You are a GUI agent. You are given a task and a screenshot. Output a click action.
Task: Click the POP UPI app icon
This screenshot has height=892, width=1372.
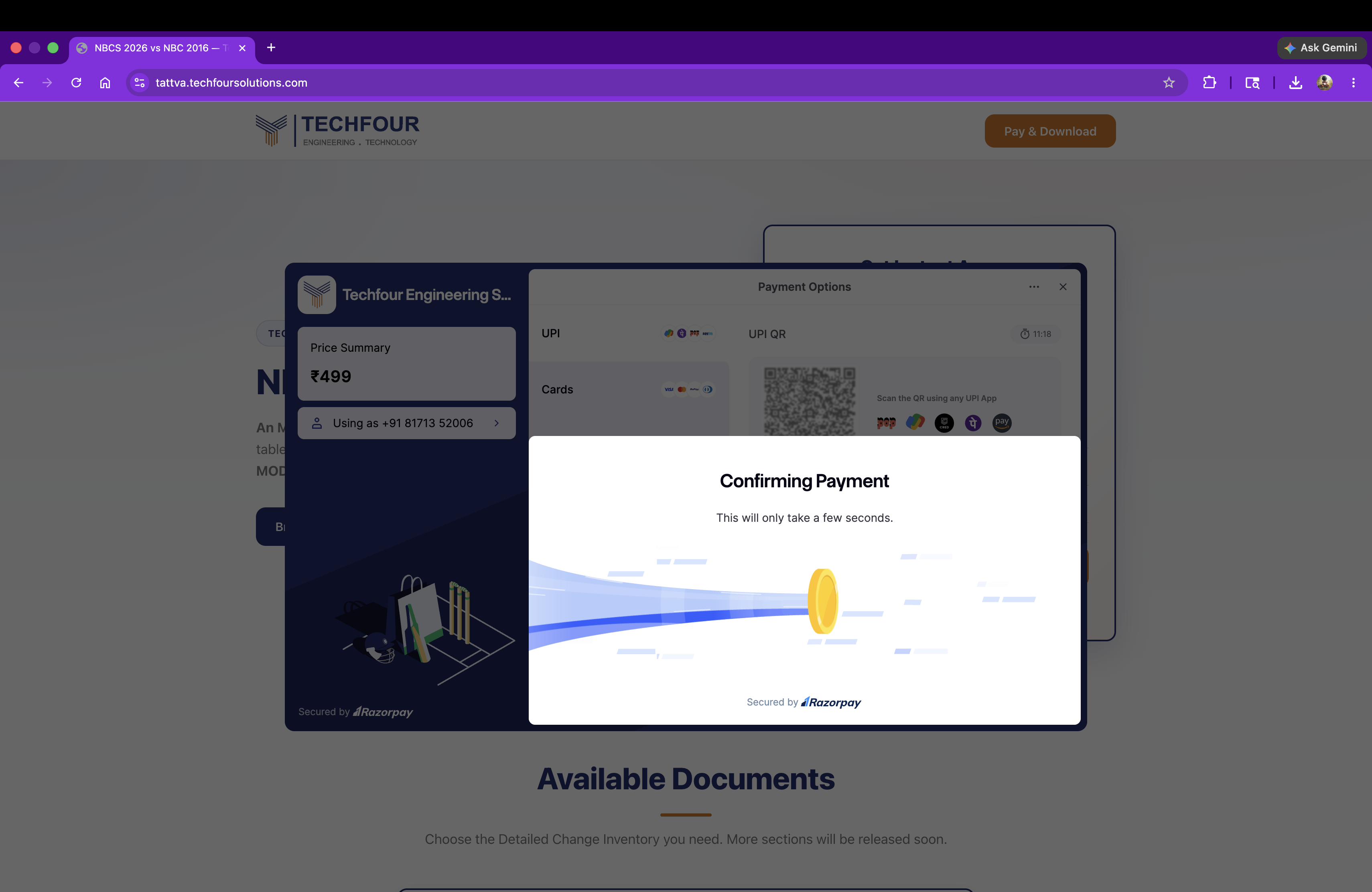886,423
